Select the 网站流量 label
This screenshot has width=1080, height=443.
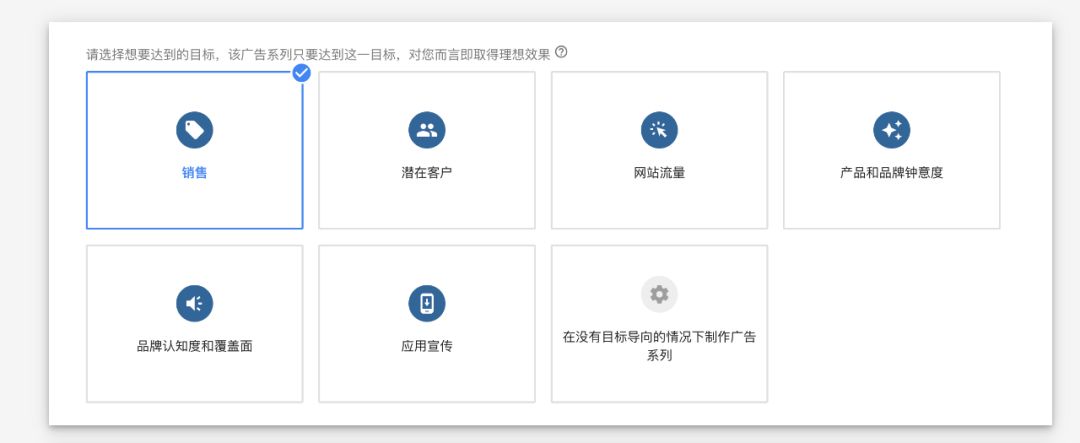click(x=659, y=173)
